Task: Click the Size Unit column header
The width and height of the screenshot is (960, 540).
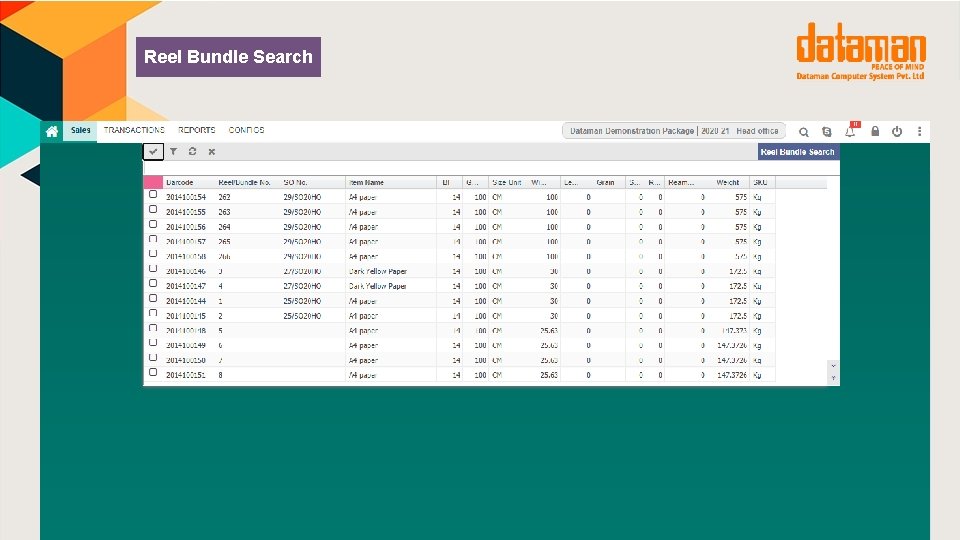Action: tap(507, 182)
